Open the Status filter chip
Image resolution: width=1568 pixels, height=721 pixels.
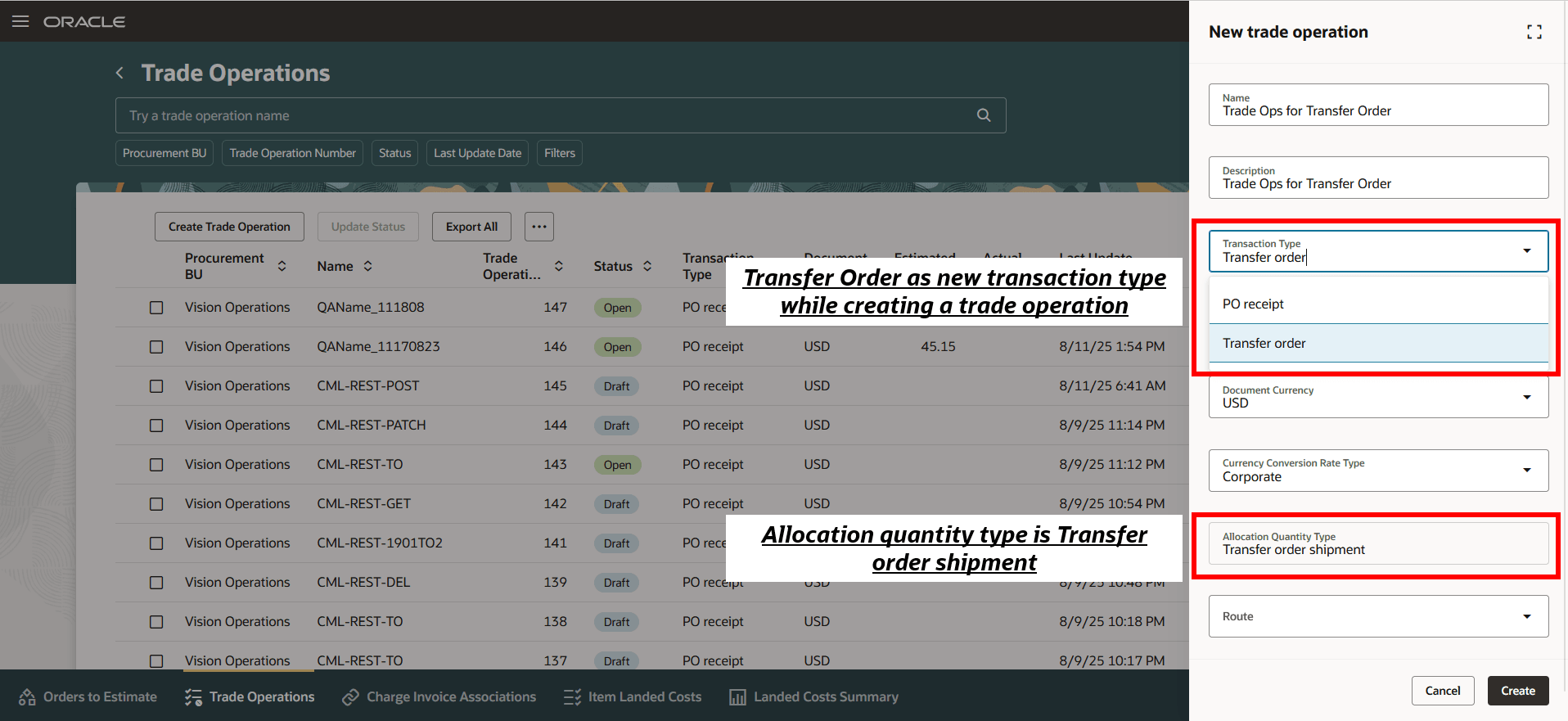394,153
